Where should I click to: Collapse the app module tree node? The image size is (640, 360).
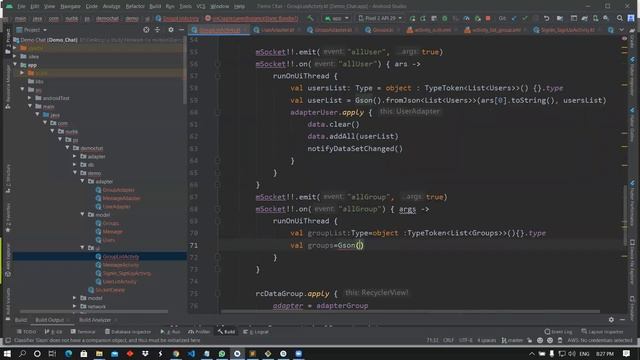(15, 64)
